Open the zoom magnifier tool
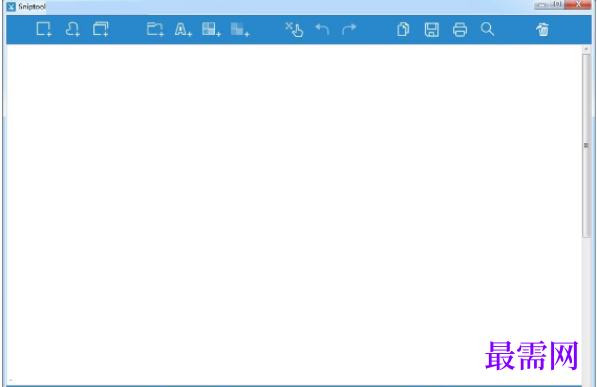Screen dimensions: 597x387 tap(487, 29)
